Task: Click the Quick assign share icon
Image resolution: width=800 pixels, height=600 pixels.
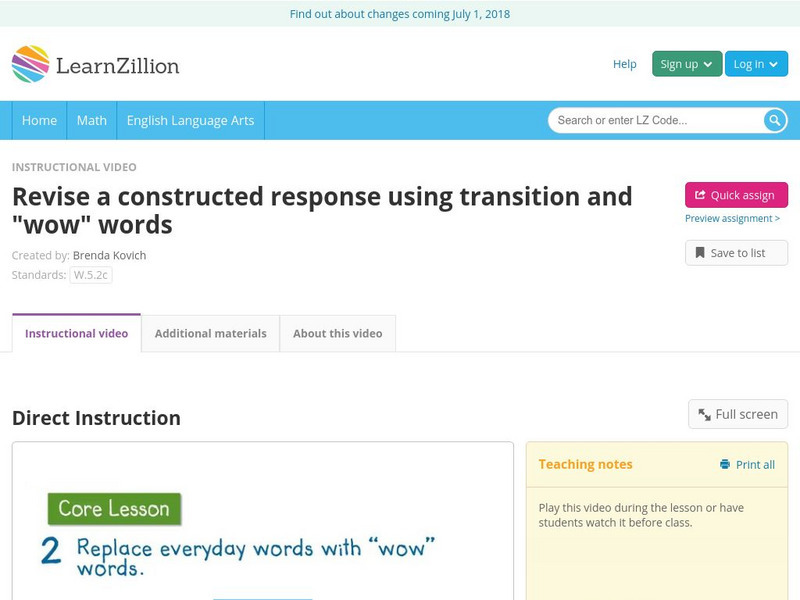Action: coord(700,195)
